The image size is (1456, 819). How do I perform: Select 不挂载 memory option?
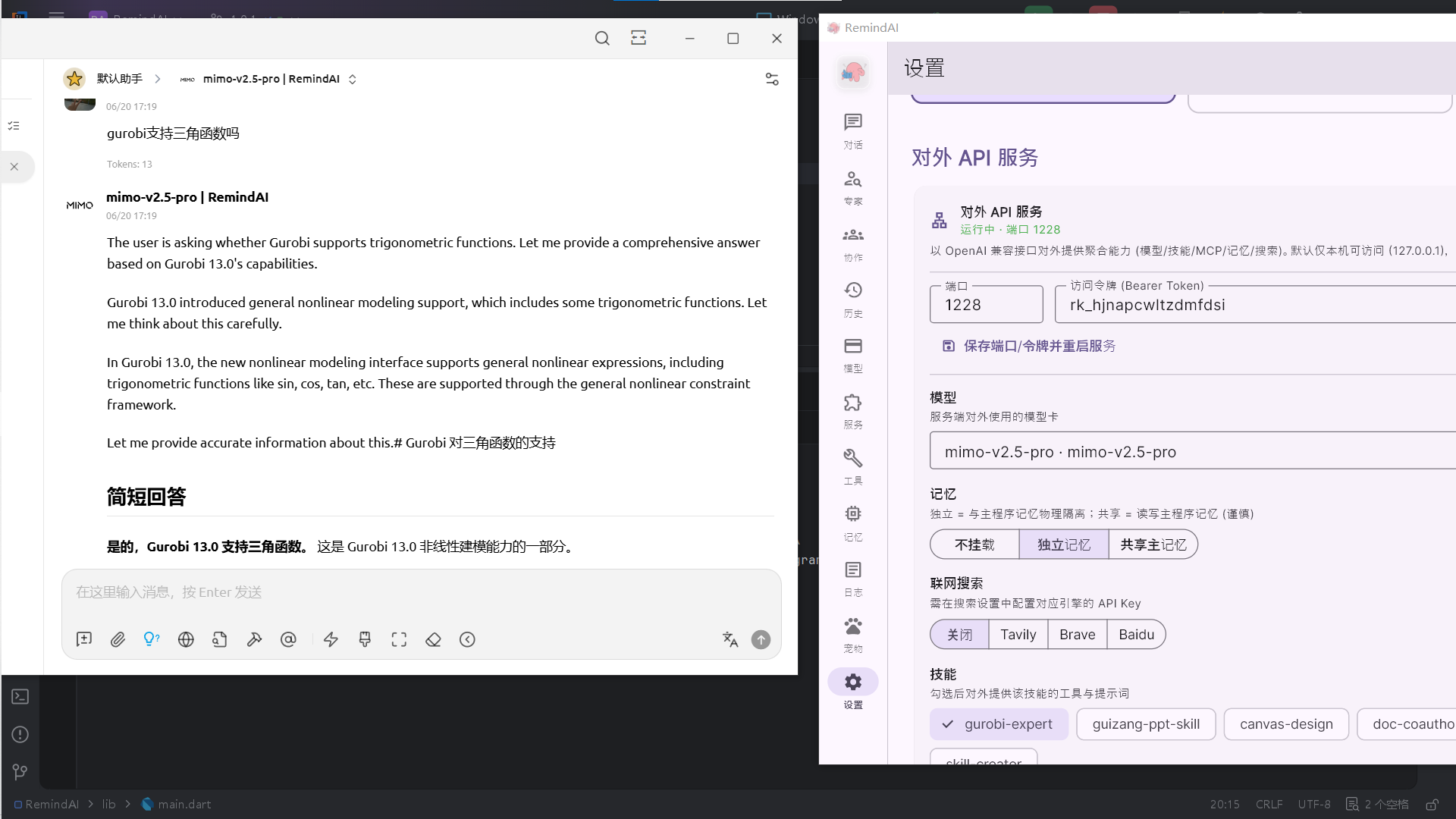[x=974, y=544]
